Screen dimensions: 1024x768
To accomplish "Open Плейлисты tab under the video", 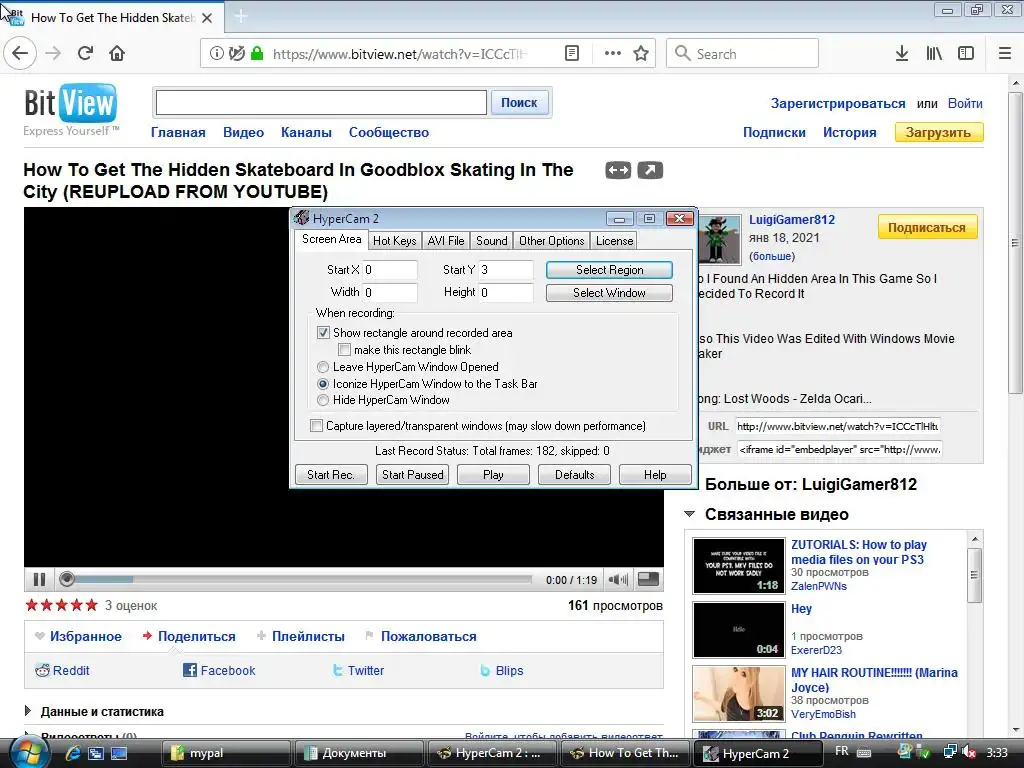I will (x=308, y=637).
